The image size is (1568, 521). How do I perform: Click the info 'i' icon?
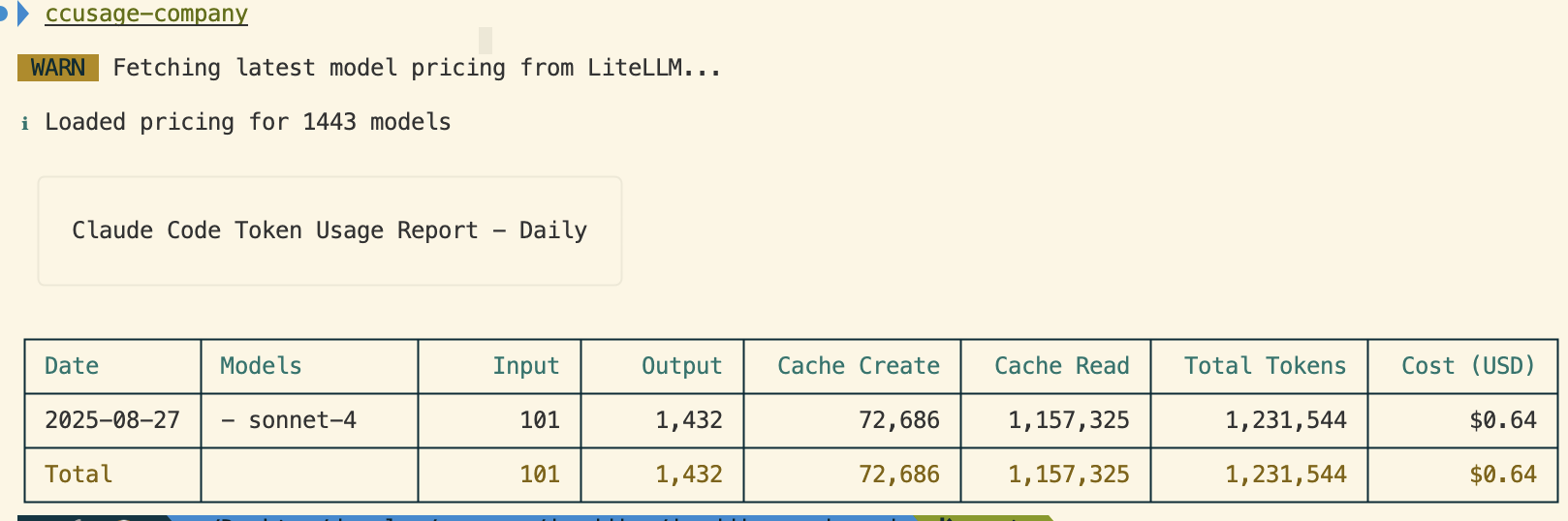(24, 123)
